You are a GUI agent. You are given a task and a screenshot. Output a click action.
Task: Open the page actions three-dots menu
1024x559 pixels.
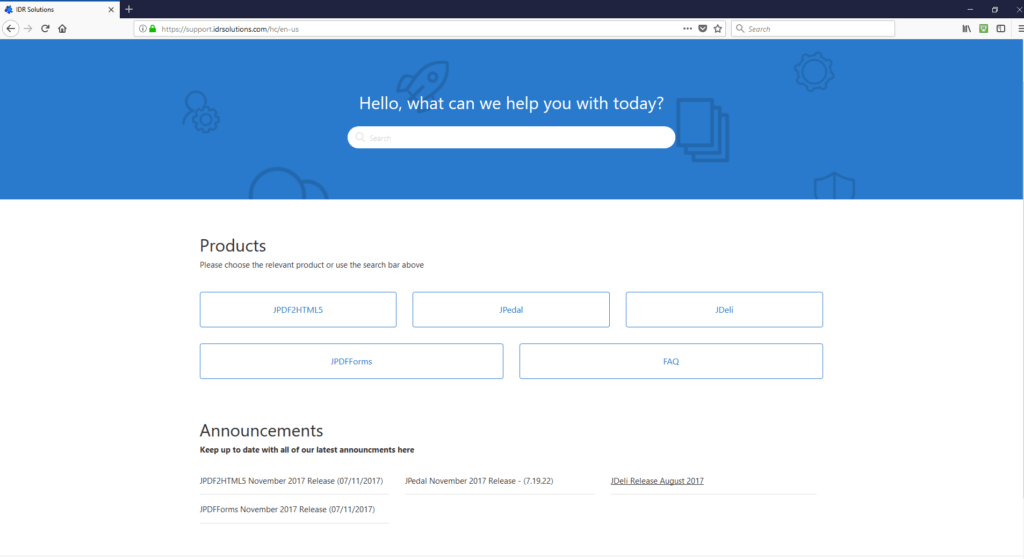(688, 29)
